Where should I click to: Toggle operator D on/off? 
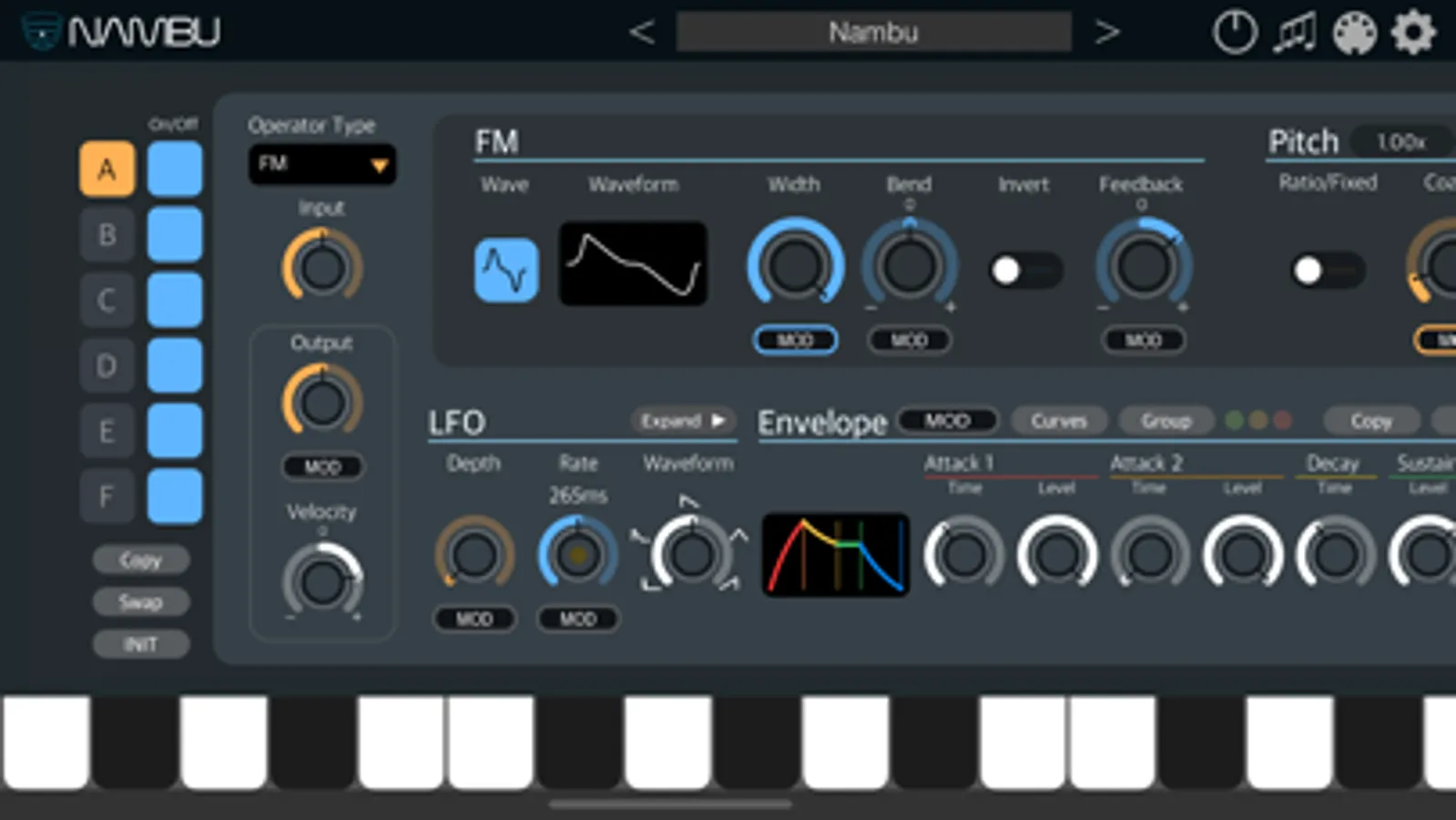click(x=175, y=365)
